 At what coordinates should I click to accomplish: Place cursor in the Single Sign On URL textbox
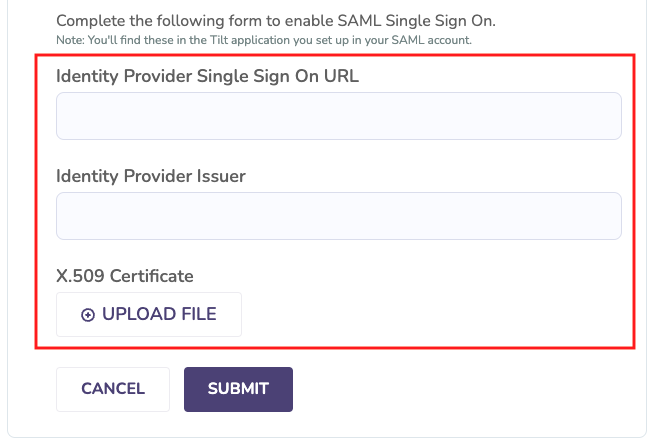pyautogui.click(x=339, y=116)
